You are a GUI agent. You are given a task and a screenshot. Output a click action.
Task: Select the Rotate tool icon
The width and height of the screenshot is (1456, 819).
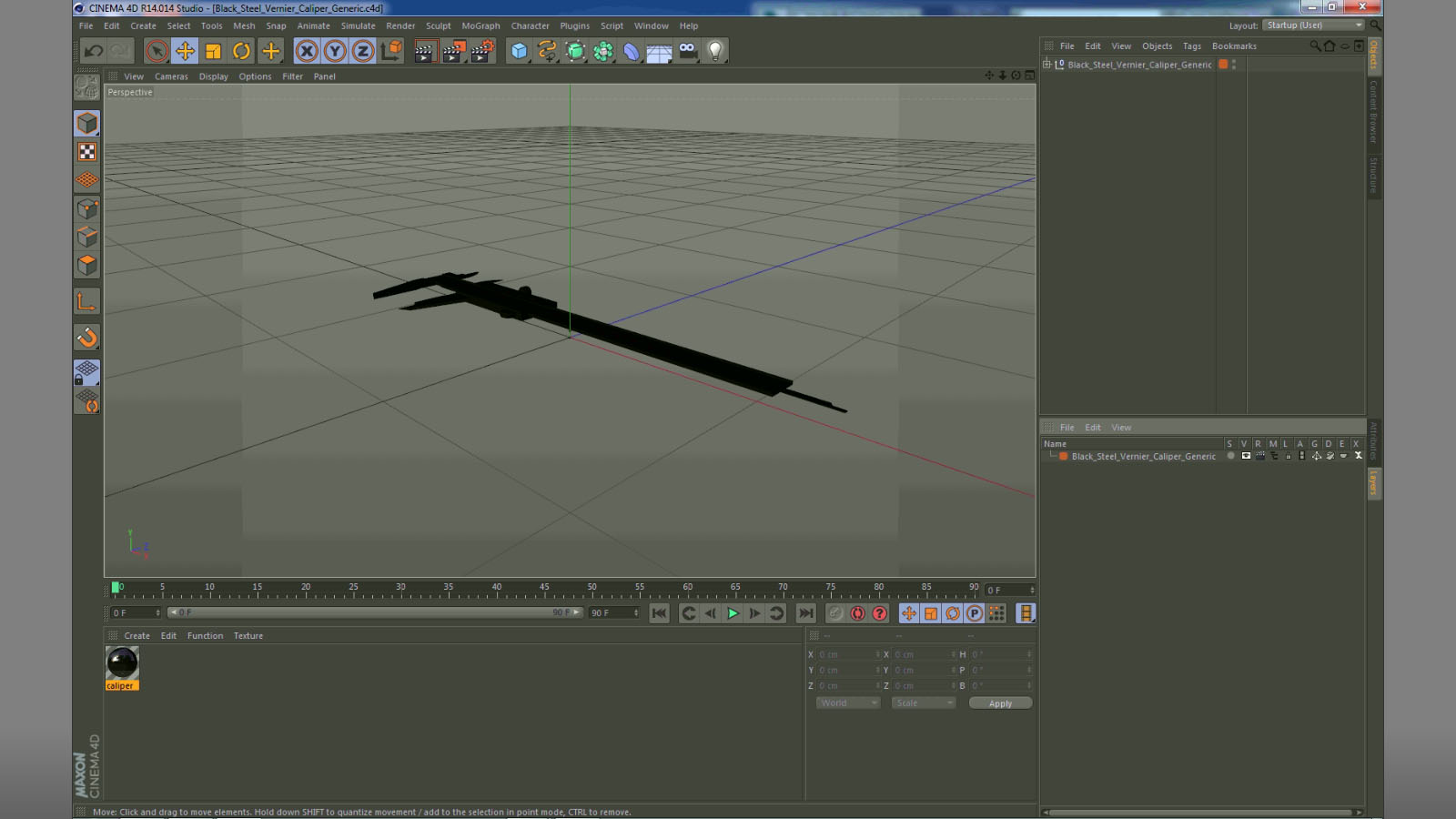point(241,51)
